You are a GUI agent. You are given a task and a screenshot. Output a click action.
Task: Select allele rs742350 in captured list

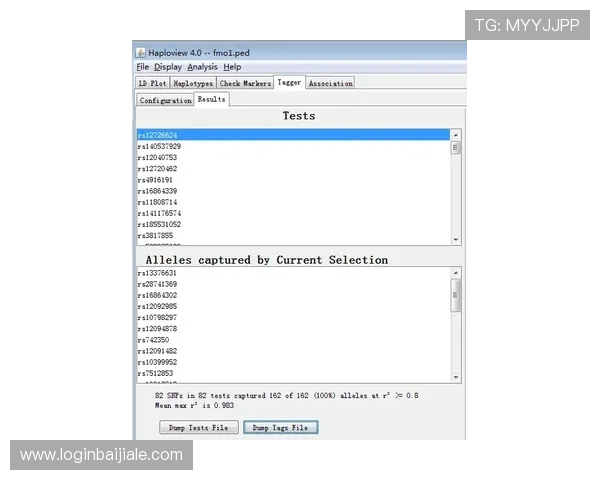point(153,340)
